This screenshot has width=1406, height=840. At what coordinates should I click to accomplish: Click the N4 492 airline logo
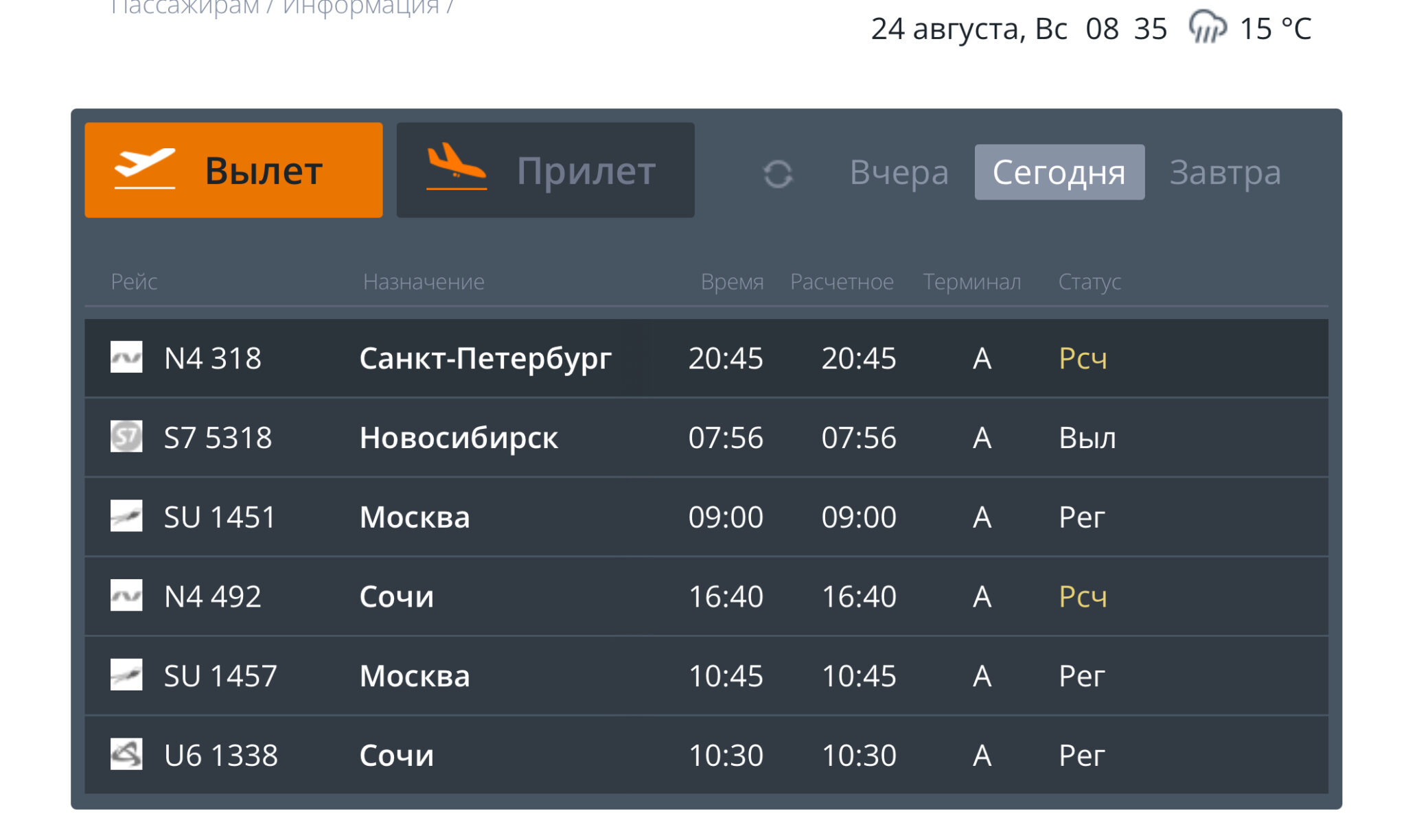pos(126,596)
